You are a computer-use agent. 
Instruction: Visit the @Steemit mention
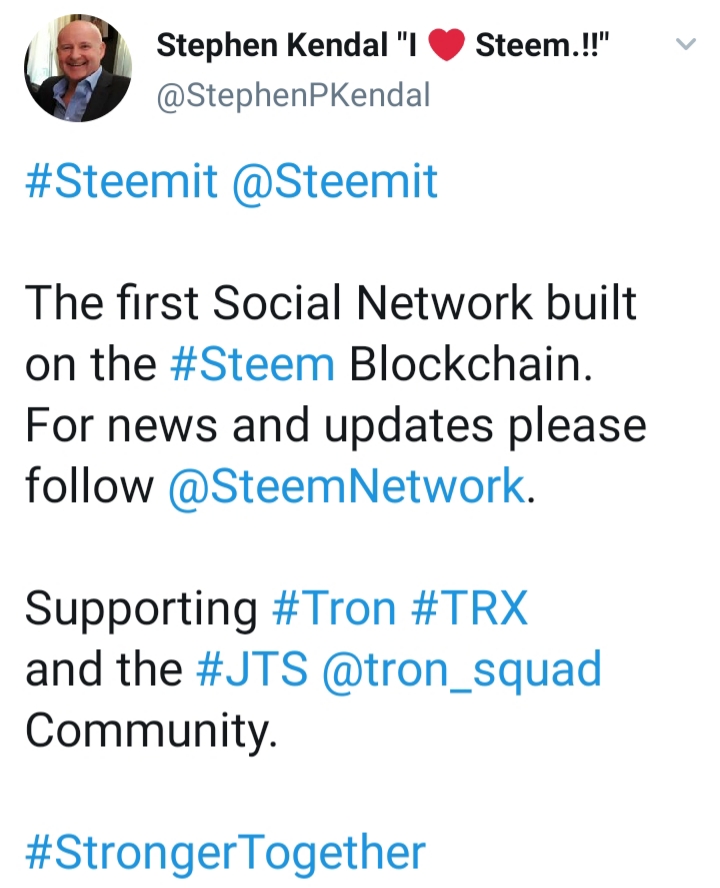point(335,182)
